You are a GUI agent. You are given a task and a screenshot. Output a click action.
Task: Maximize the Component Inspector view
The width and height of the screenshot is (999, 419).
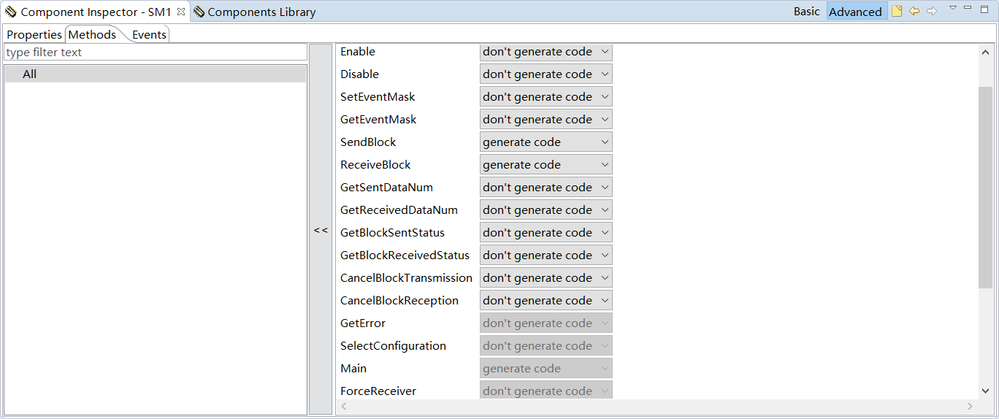coord(985,10)
